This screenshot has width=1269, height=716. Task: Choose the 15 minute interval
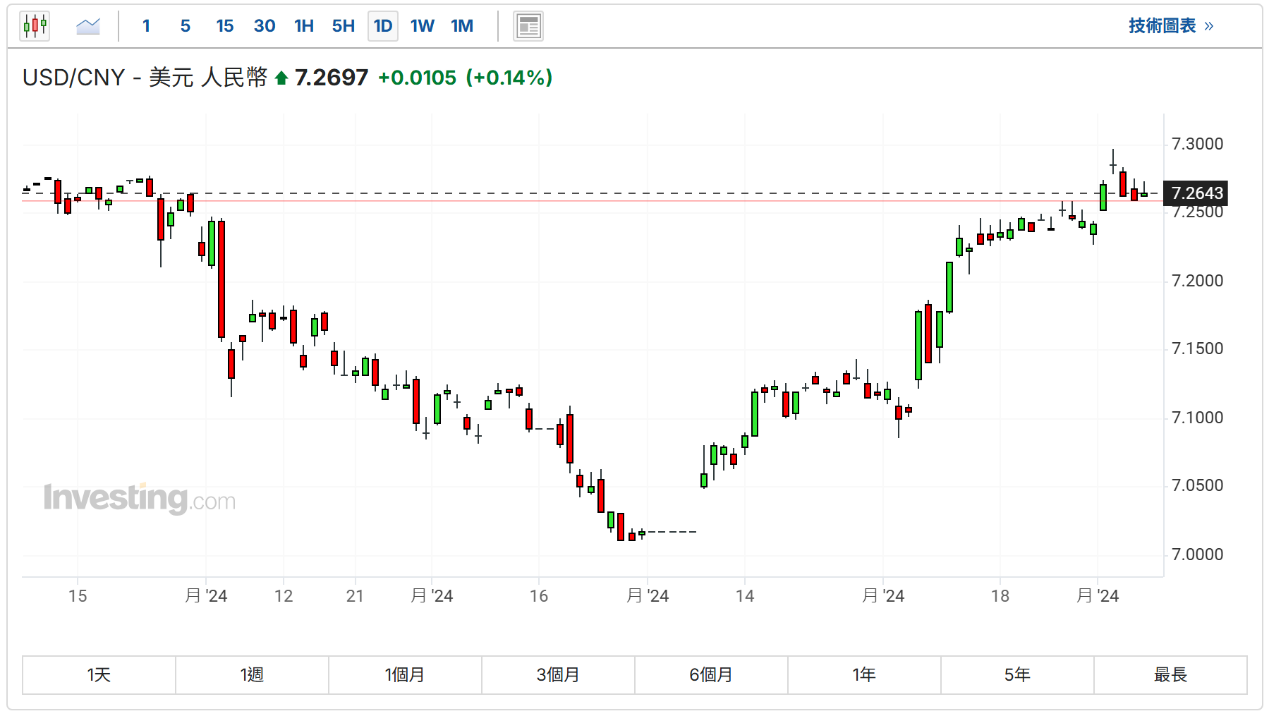coord(224,26)
